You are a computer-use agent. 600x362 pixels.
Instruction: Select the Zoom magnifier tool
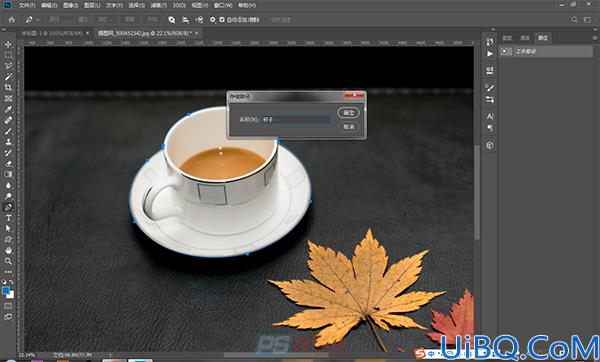click(8, 261)
